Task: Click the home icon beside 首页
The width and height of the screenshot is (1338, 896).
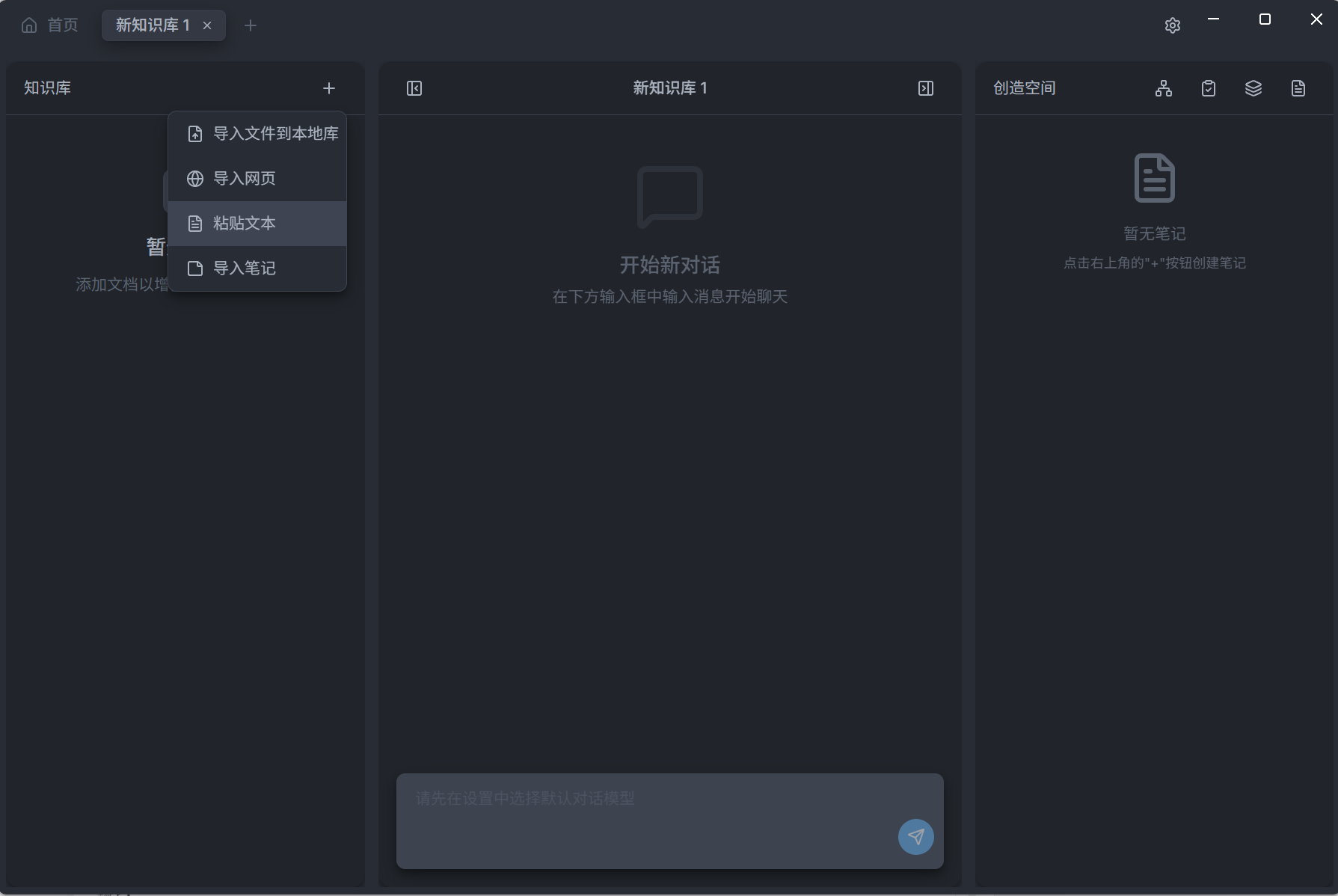Action: pyautogui.click(x=29, y=25)
